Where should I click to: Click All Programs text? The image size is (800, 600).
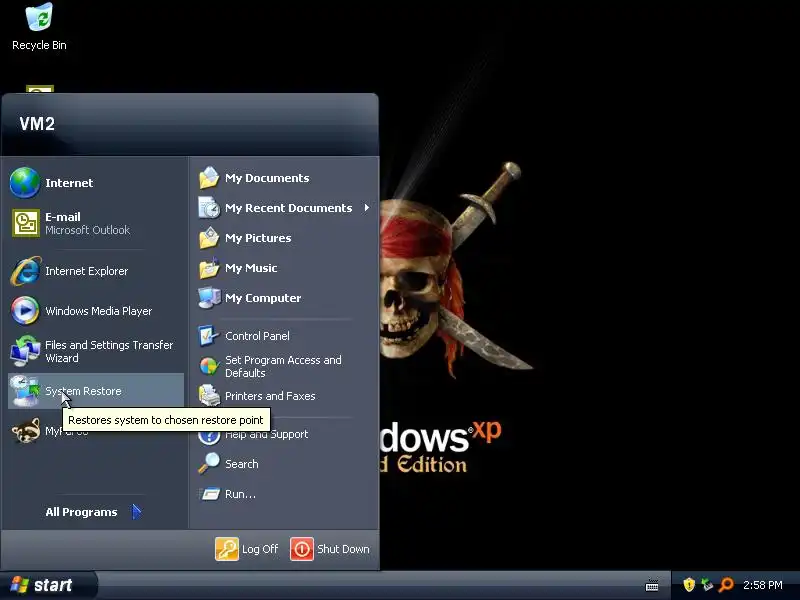point(81,512)
